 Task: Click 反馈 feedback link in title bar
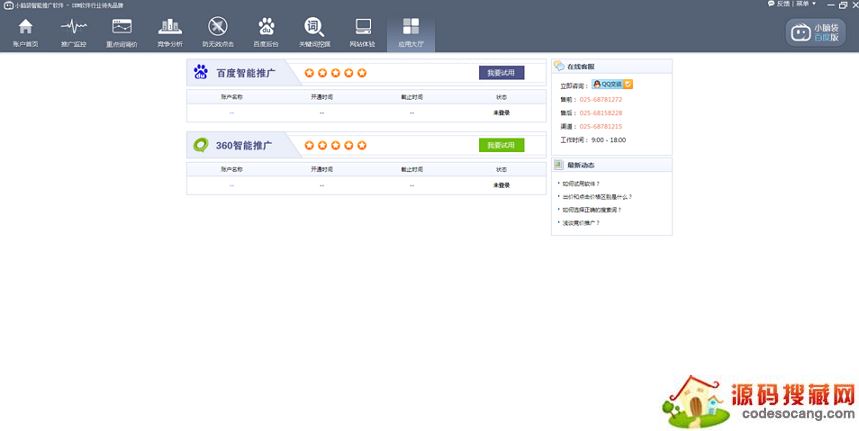[x=781, y=4]
